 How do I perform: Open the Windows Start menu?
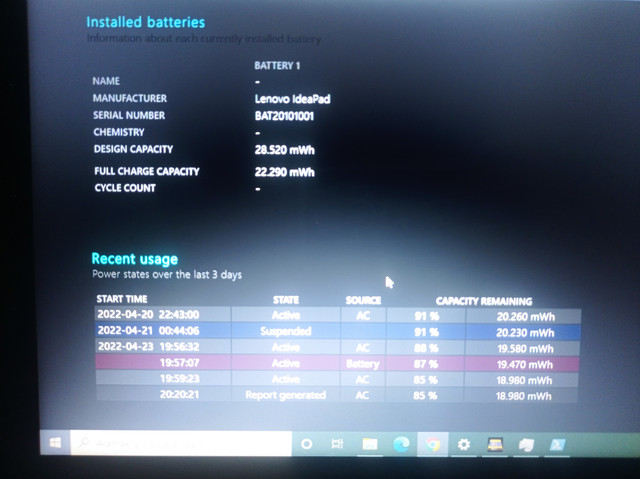click(x=55, y=442)
